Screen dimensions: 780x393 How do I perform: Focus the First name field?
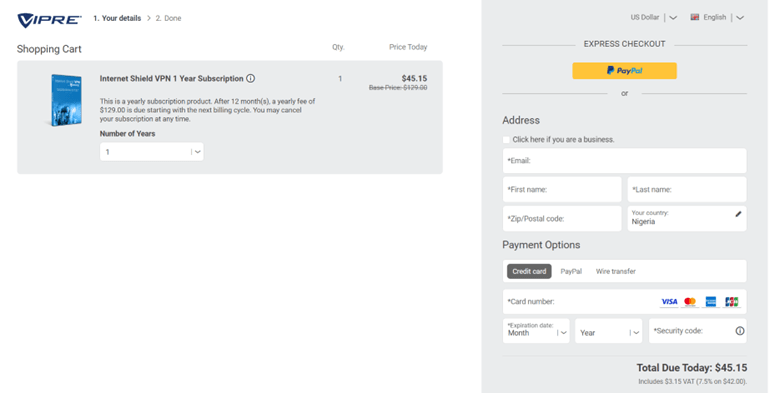point(562,190)
